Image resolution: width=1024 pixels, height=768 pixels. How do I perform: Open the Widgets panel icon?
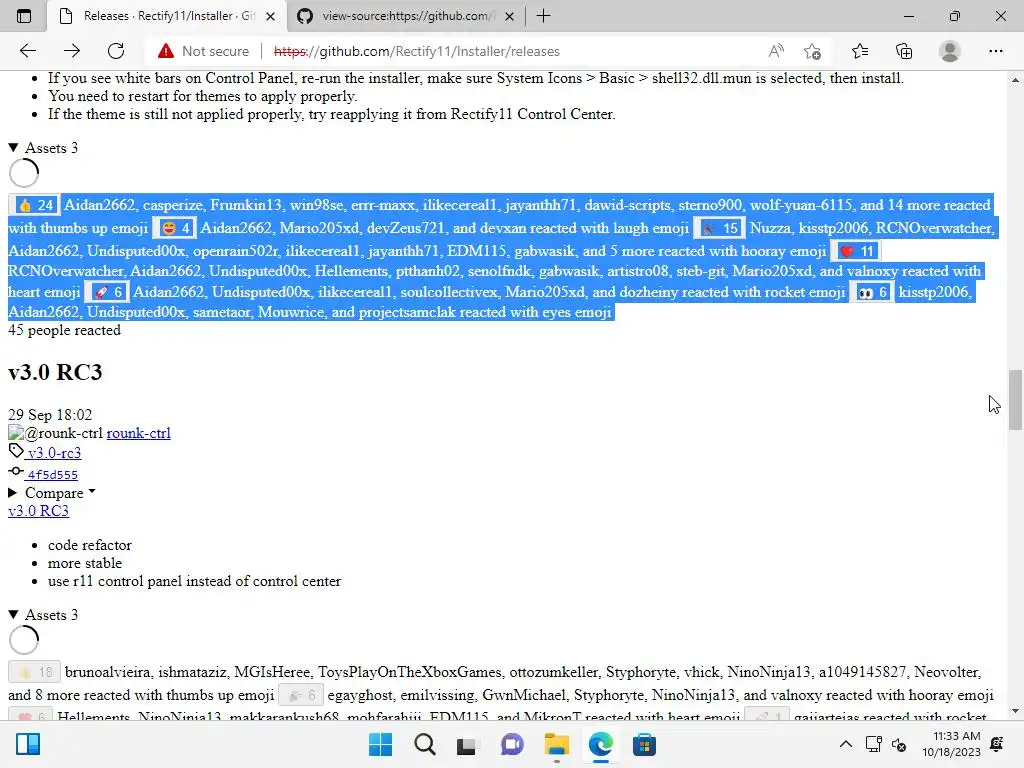(x=27, y=744)
